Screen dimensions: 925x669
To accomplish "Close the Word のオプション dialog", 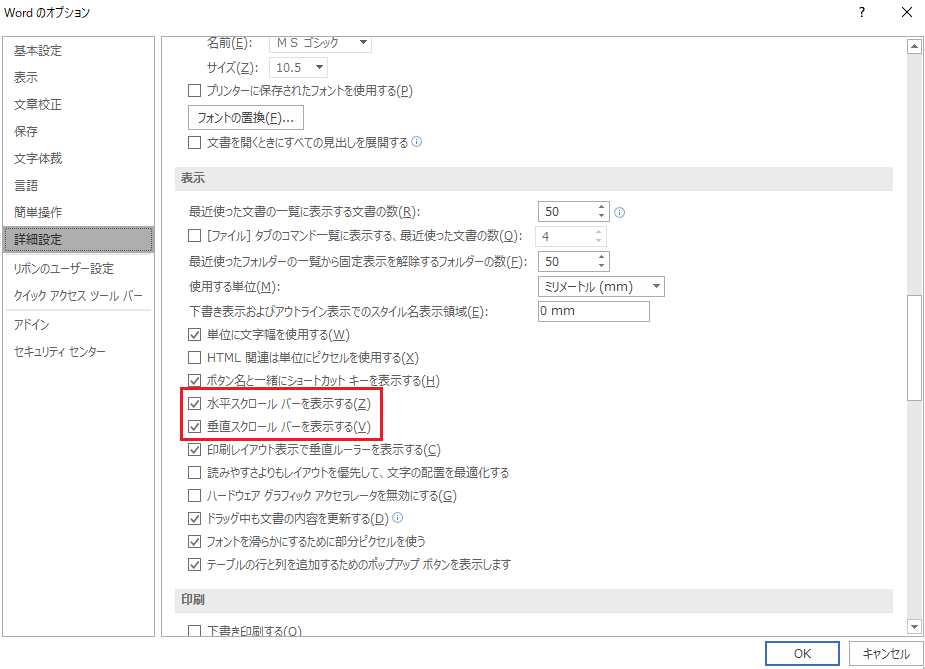I will click(x=907, y=12).
